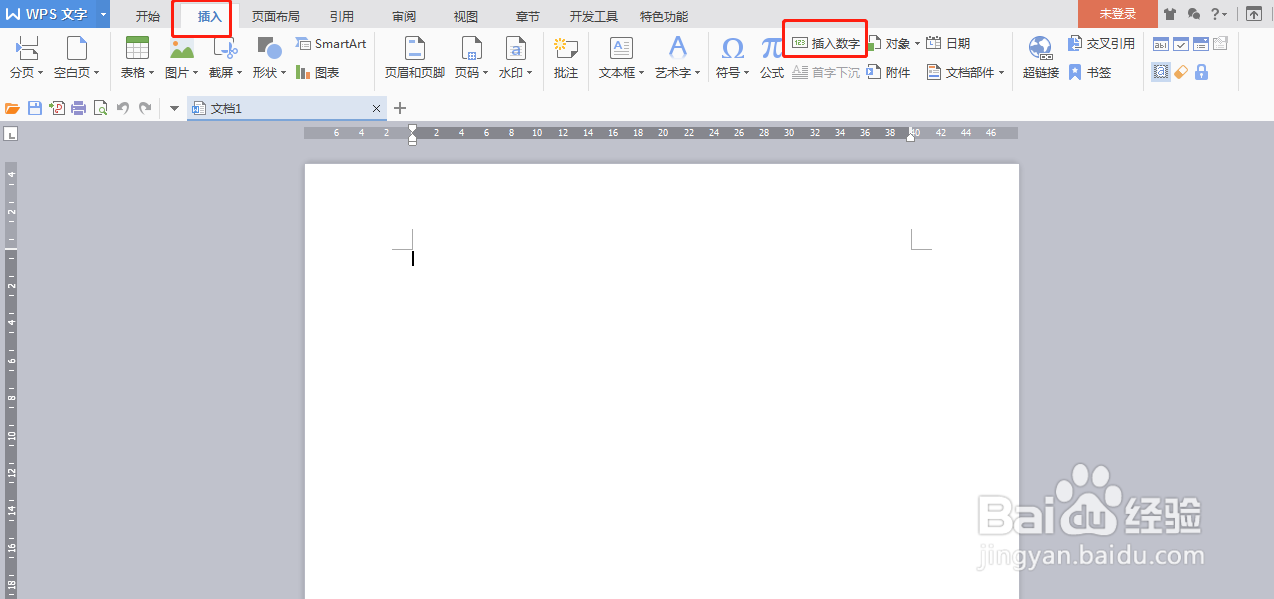Insert a 书签 bookmark

tap(1090, 73)
